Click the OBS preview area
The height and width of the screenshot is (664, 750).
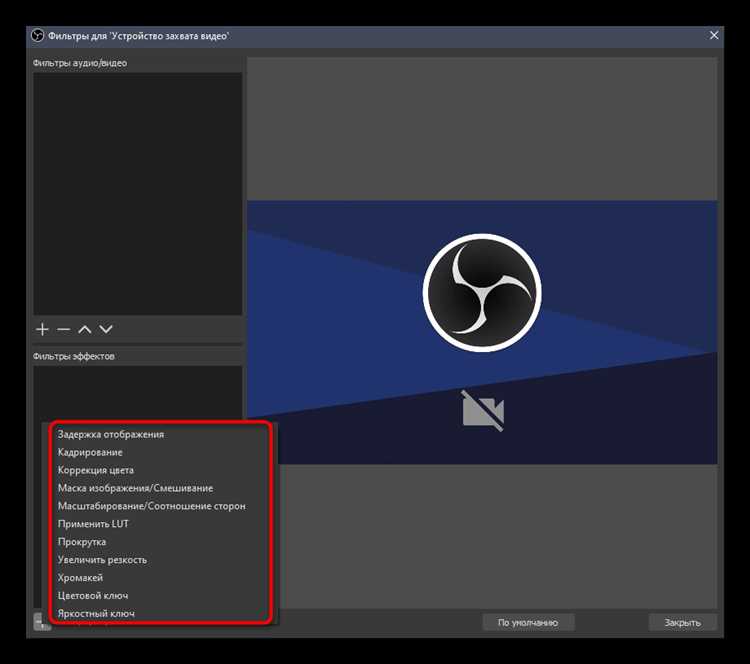click(x=482, y=332)
